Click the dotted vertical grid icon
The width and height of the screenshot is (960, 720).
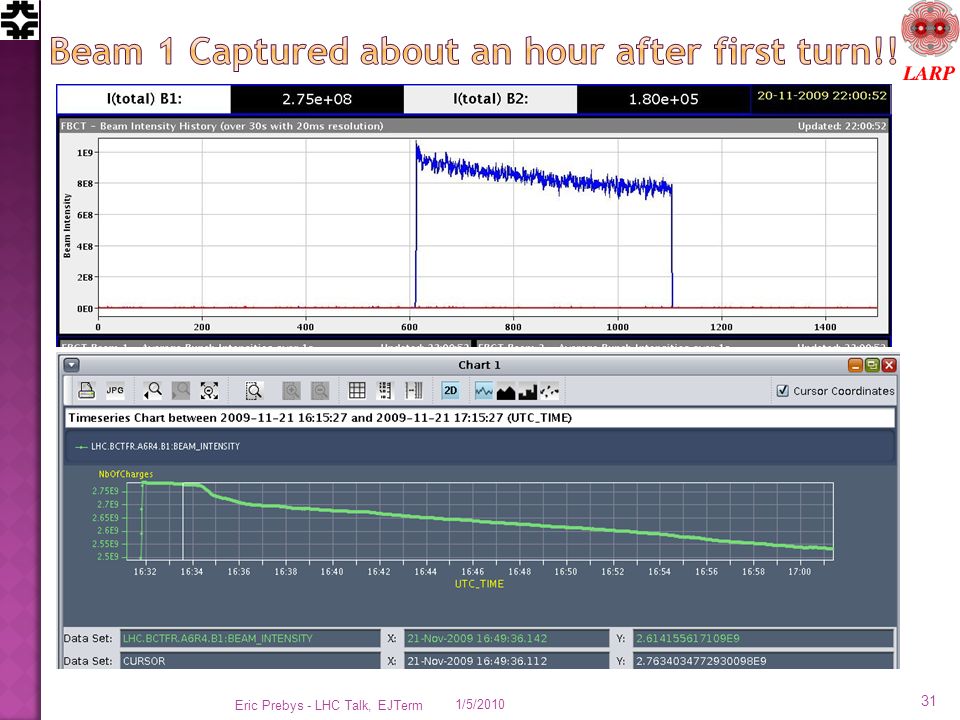[385, 391]
